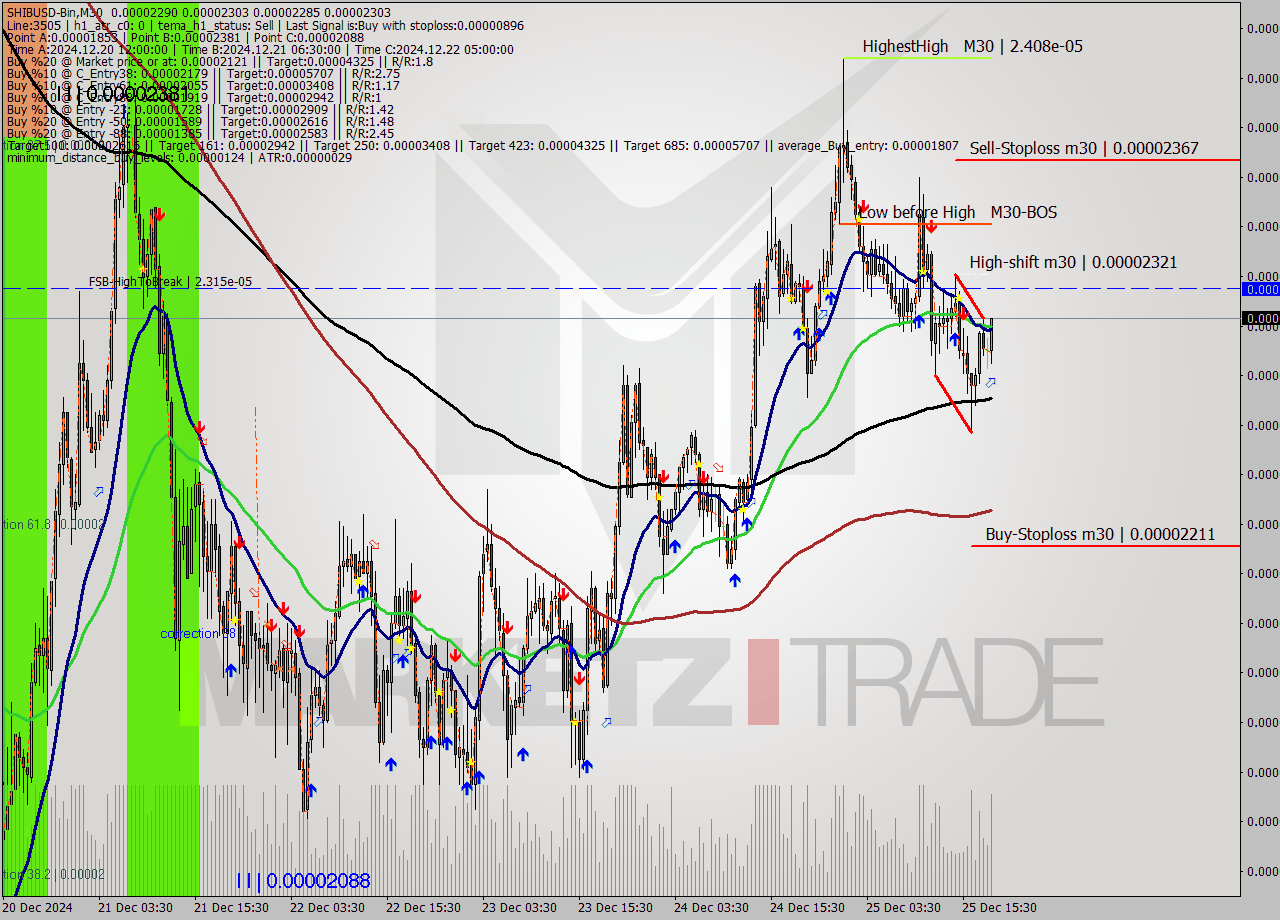The image size is (1280, 920).
Task: Select the High-shift m30 0.00002321 label
Action: click(x=1073, y=262)
